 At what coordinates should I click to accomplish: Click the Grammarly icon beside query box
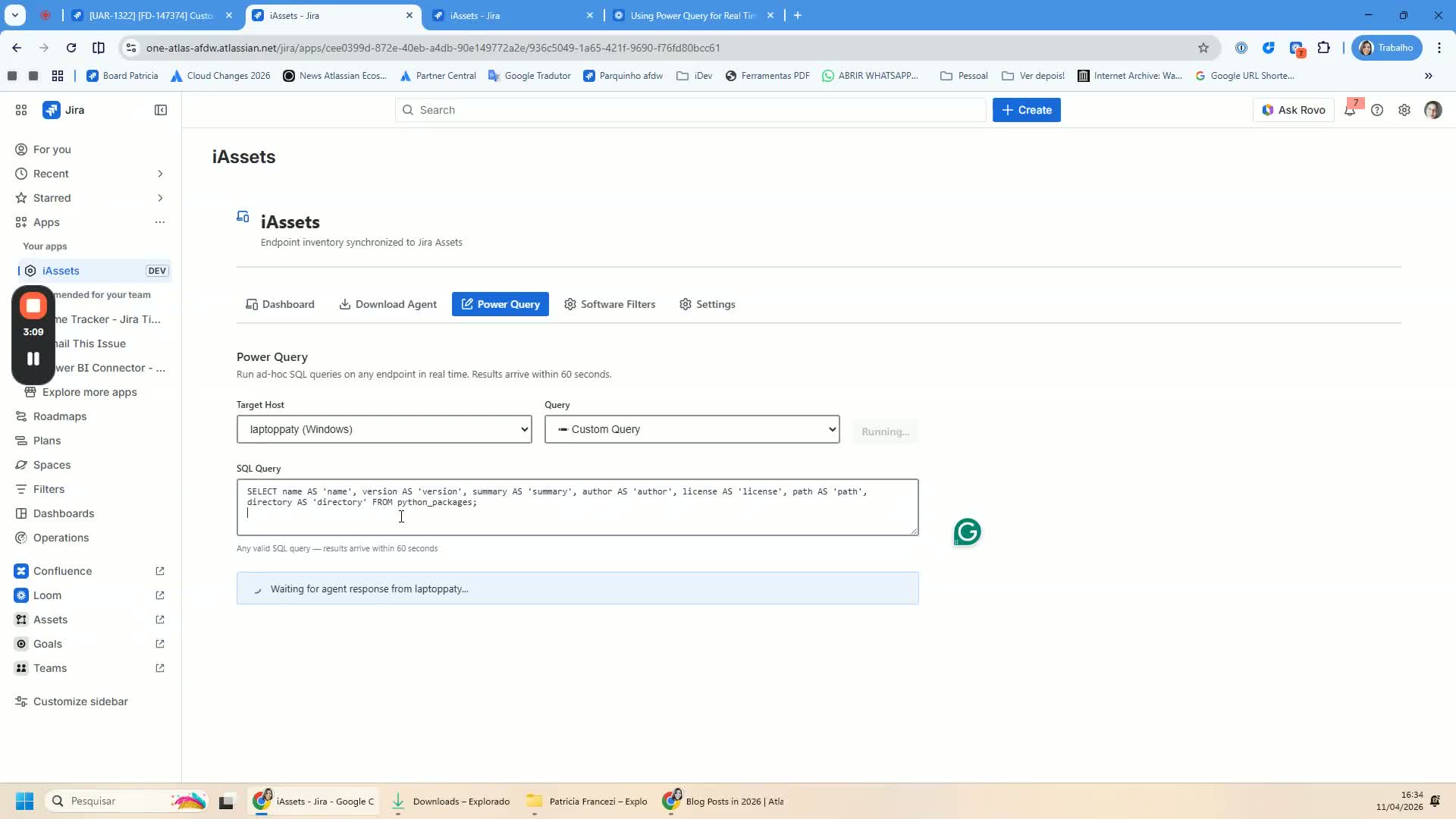(968, 532)
